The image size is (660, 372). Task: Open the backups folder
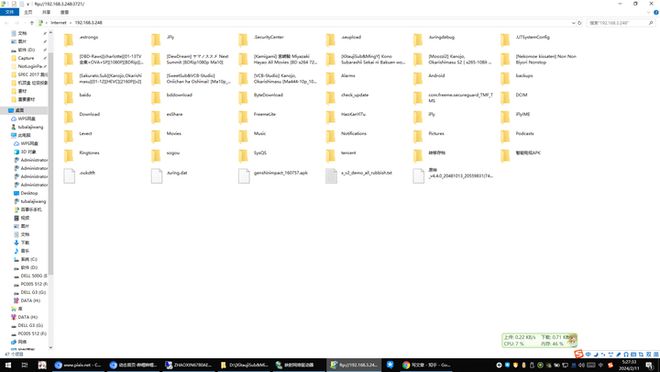pos(517,78)
